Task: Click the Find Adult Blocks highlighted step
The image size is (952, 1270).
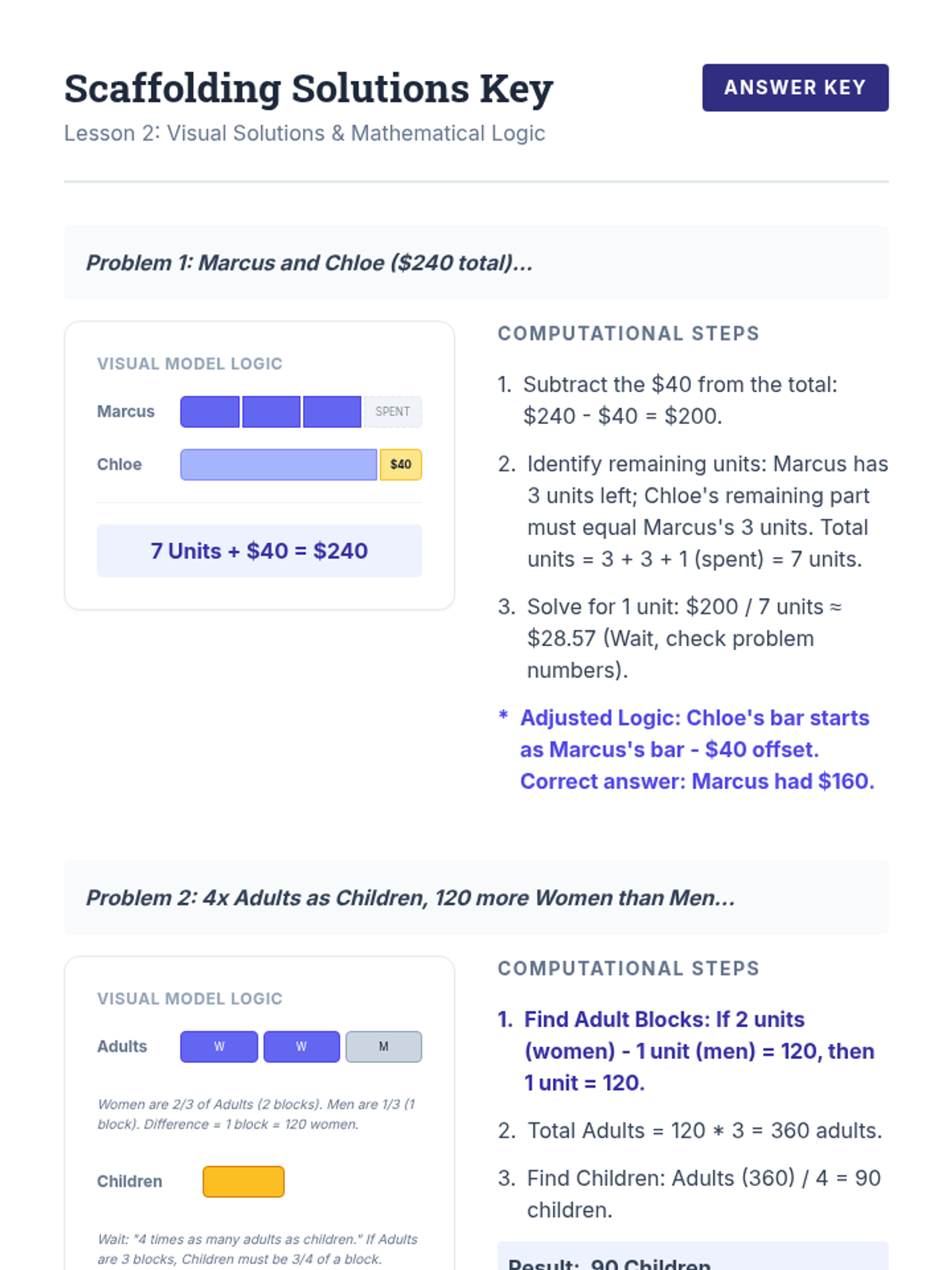Action: coord(698,1051)
